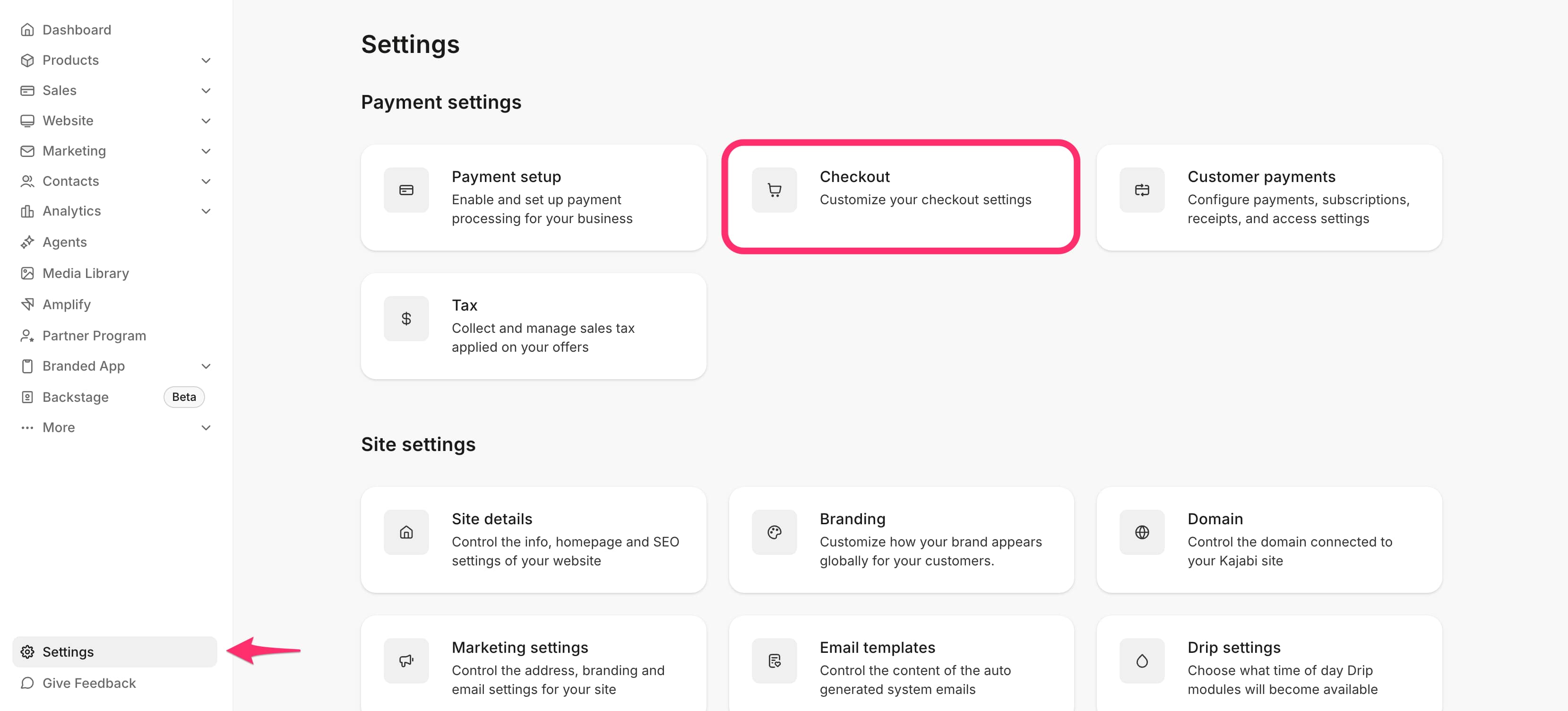The height and width of the screenshot is (711, 1568).
Task: Click the Contacts people icon
Action: click(x=27, y=181)
